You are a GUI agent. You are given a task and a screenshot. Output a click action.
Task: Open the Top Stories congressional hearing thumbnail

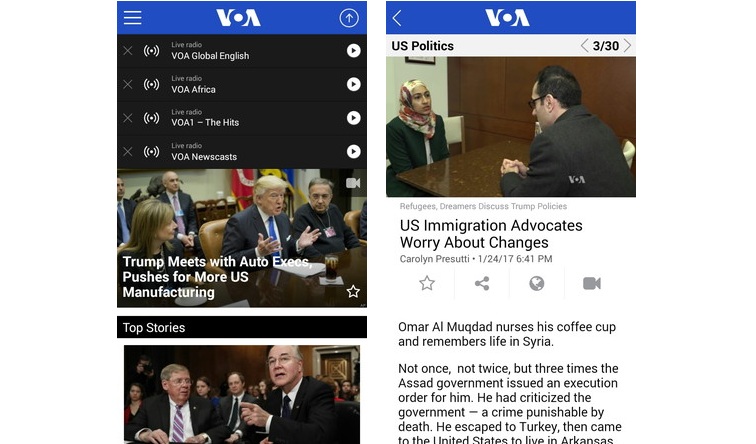[242, 394]
